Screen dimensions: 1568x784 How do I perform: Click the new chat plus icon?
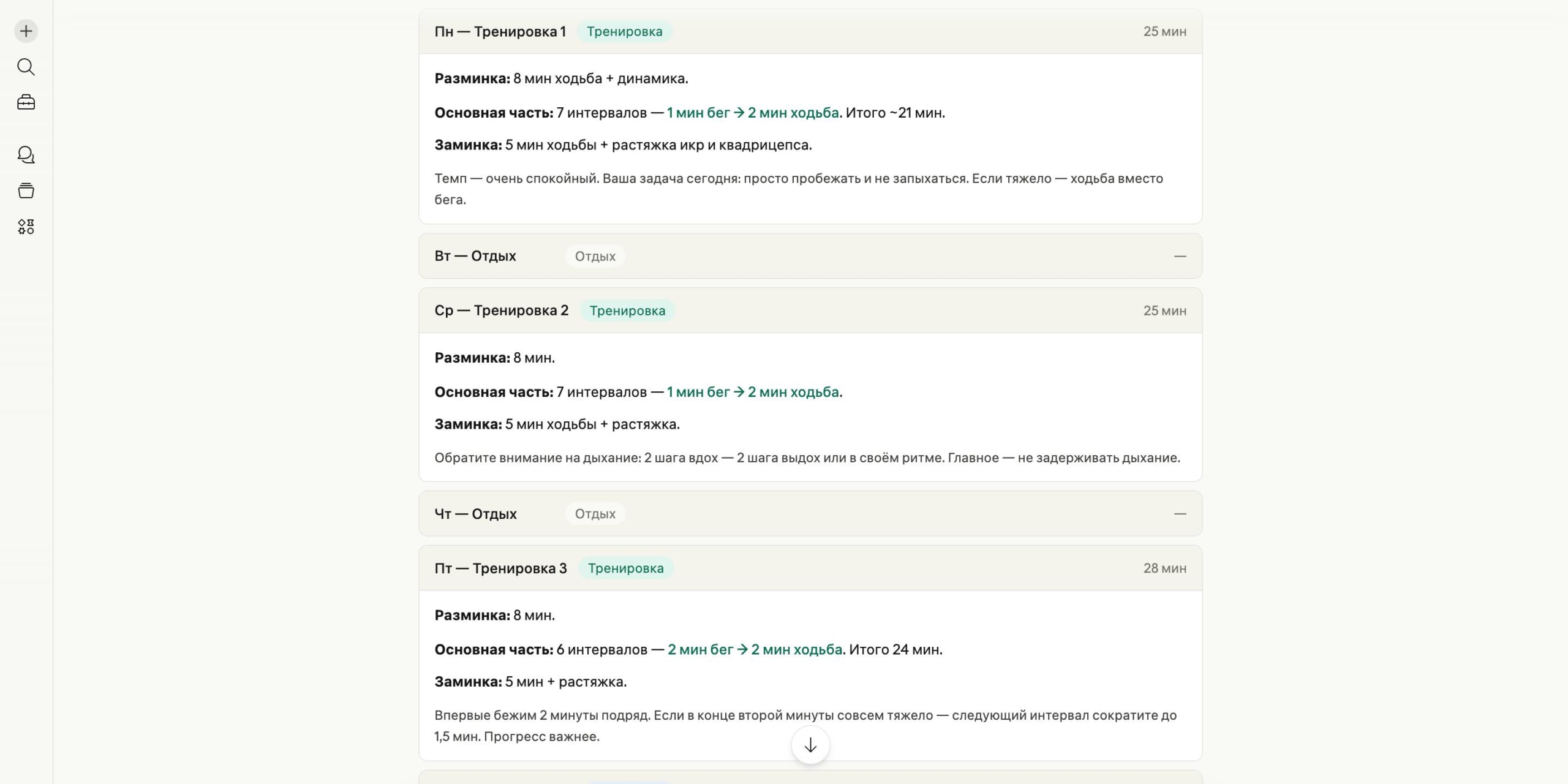(26, 31)
